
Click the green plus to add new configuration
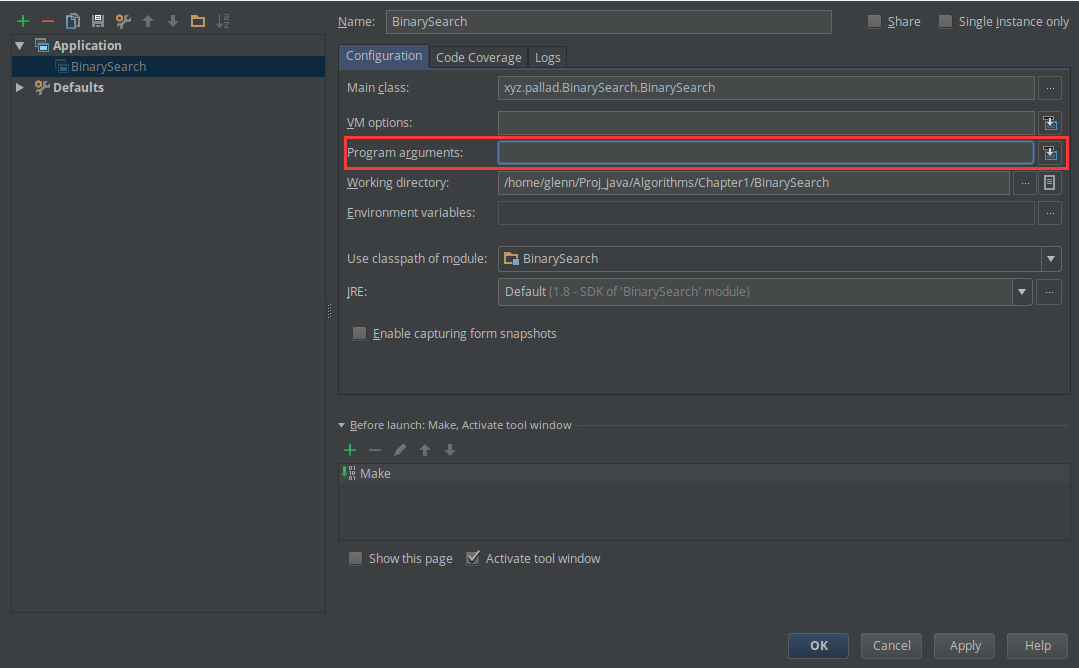point(22,21)
